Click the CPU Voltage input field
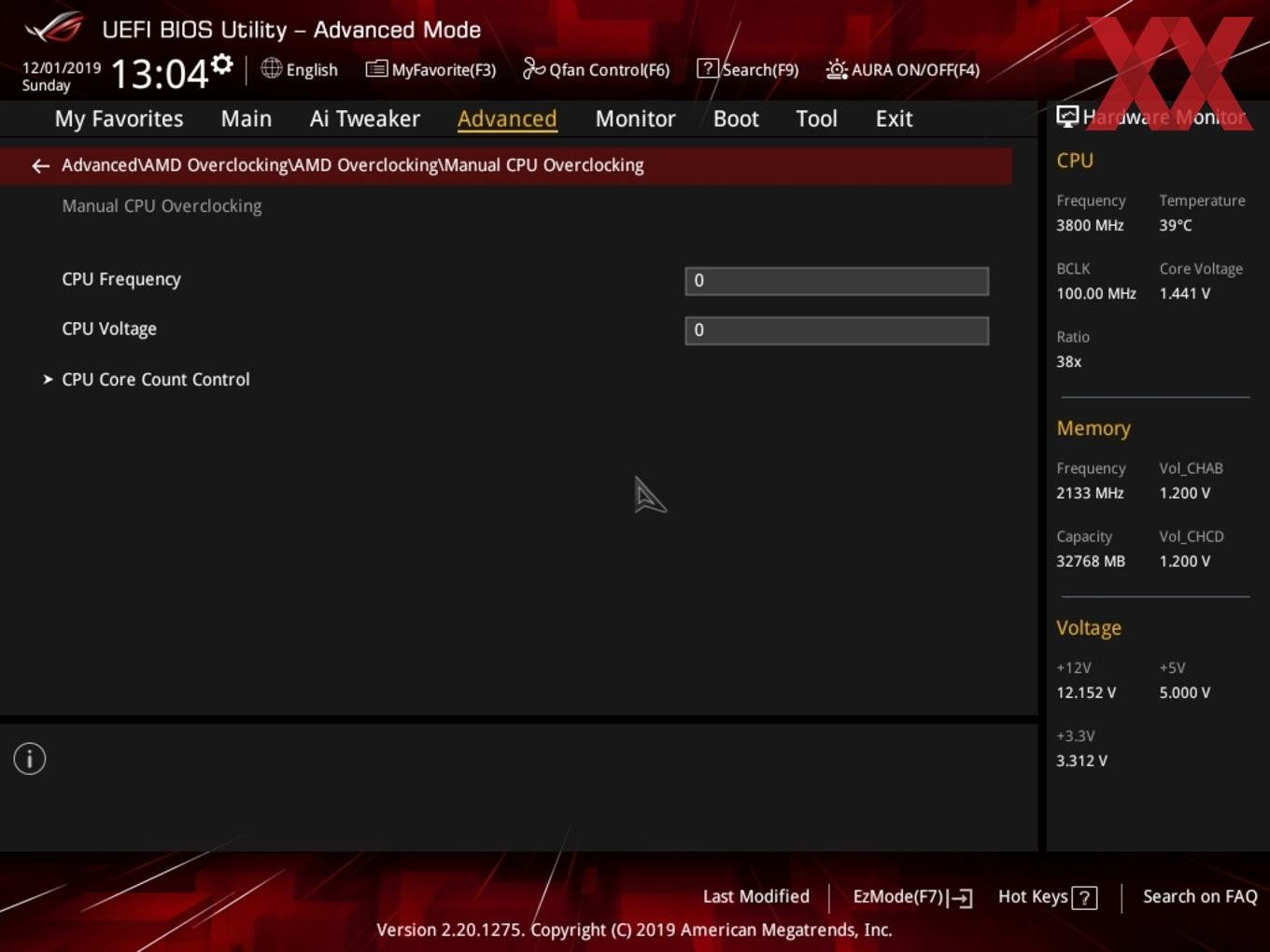Viewport: 1270px width, 952px height. click(x=837, y=330)
